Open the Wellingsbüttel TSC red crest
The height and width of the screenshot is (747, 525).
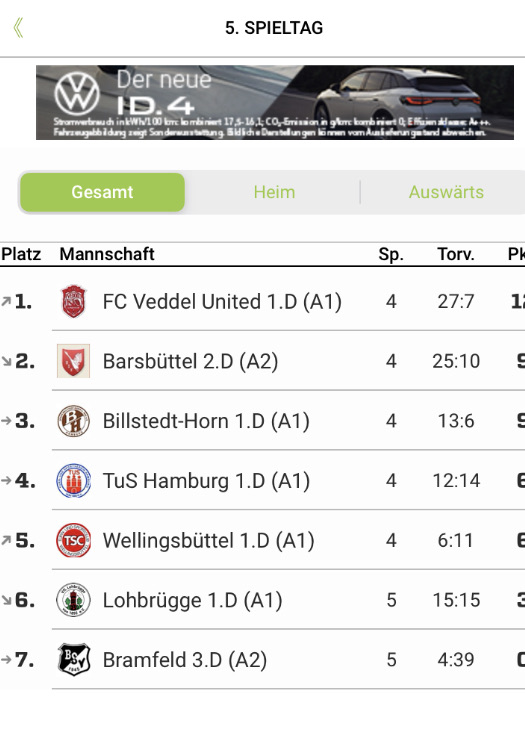(73, 540)
